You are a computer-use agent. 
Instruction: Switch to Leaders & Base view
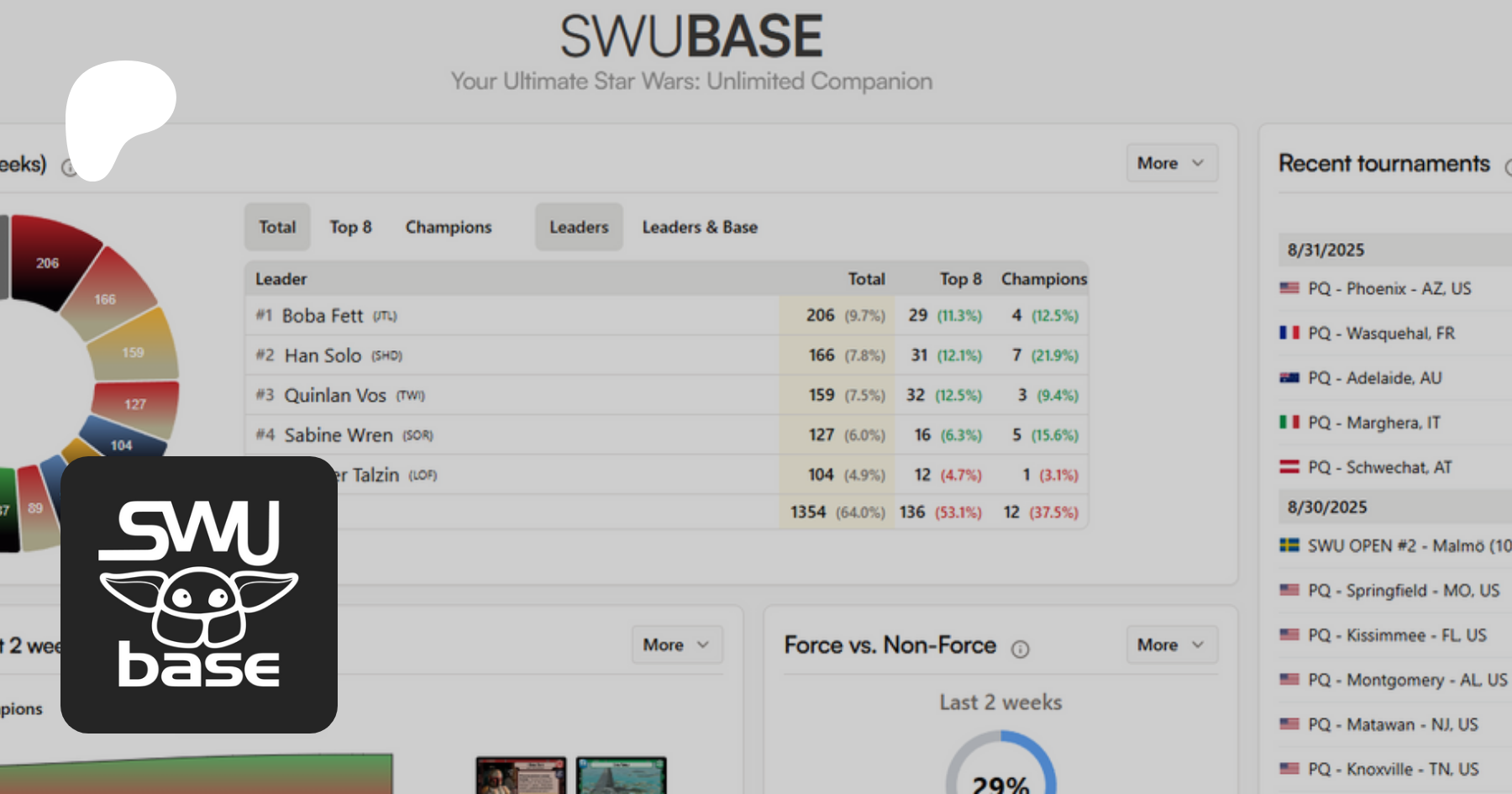(x=700, y=227)
